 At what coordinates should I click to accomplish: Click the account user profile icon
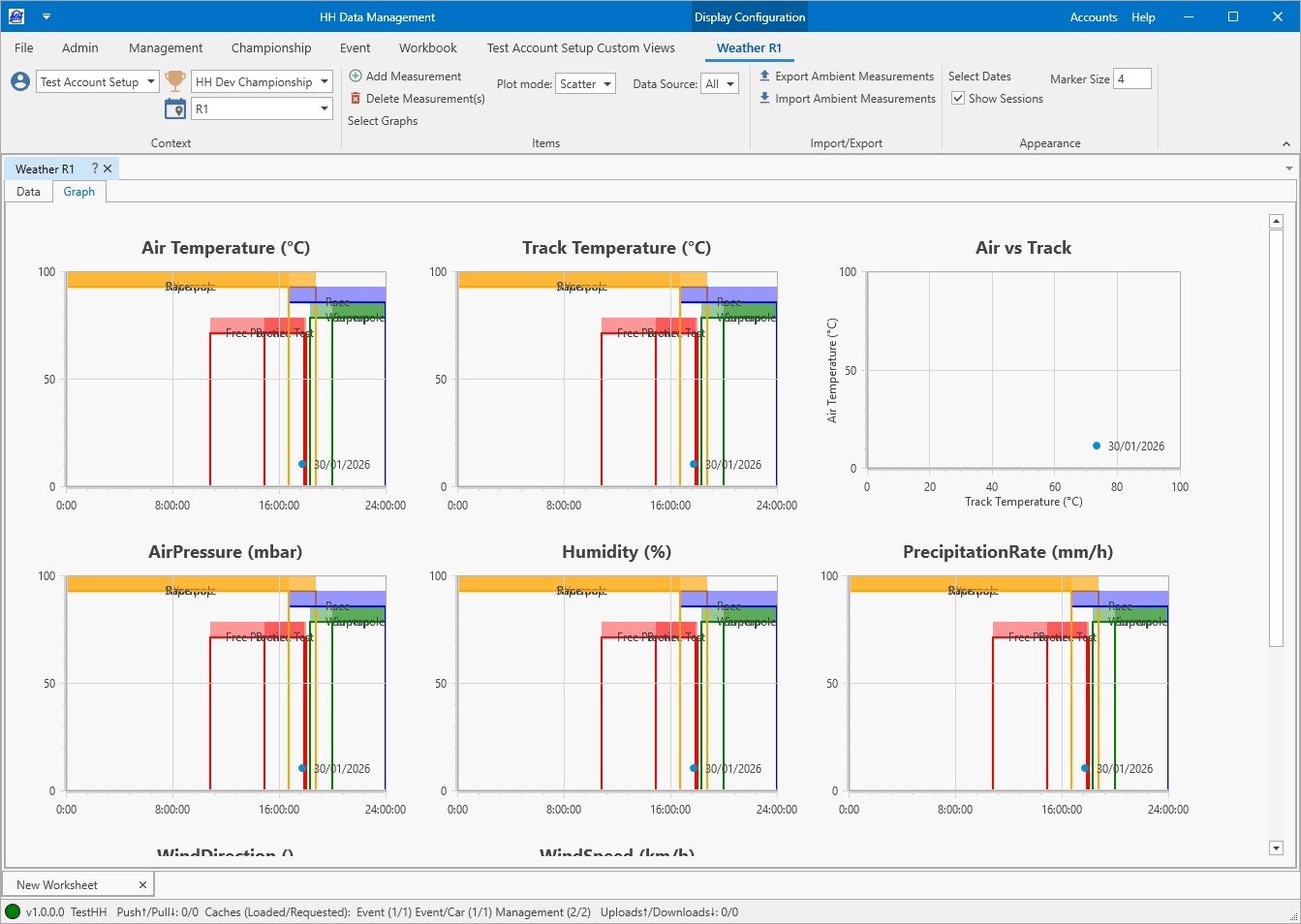pos(20,82)
